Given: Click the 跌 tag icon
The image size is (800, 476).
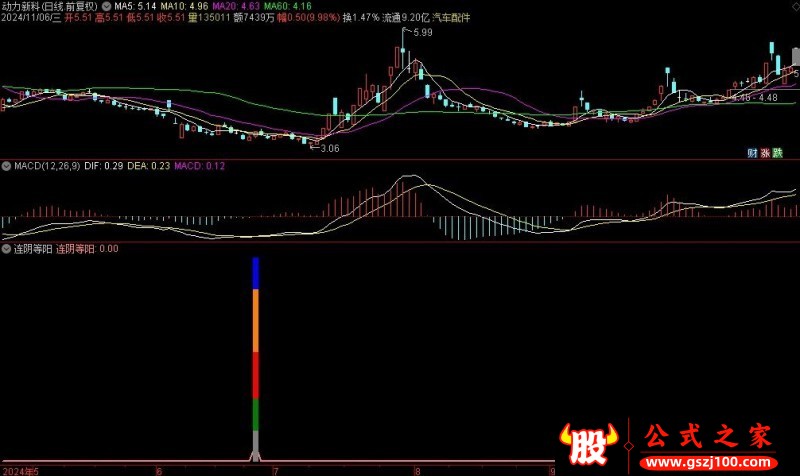Looking at the screenshot, I should 778,153.
